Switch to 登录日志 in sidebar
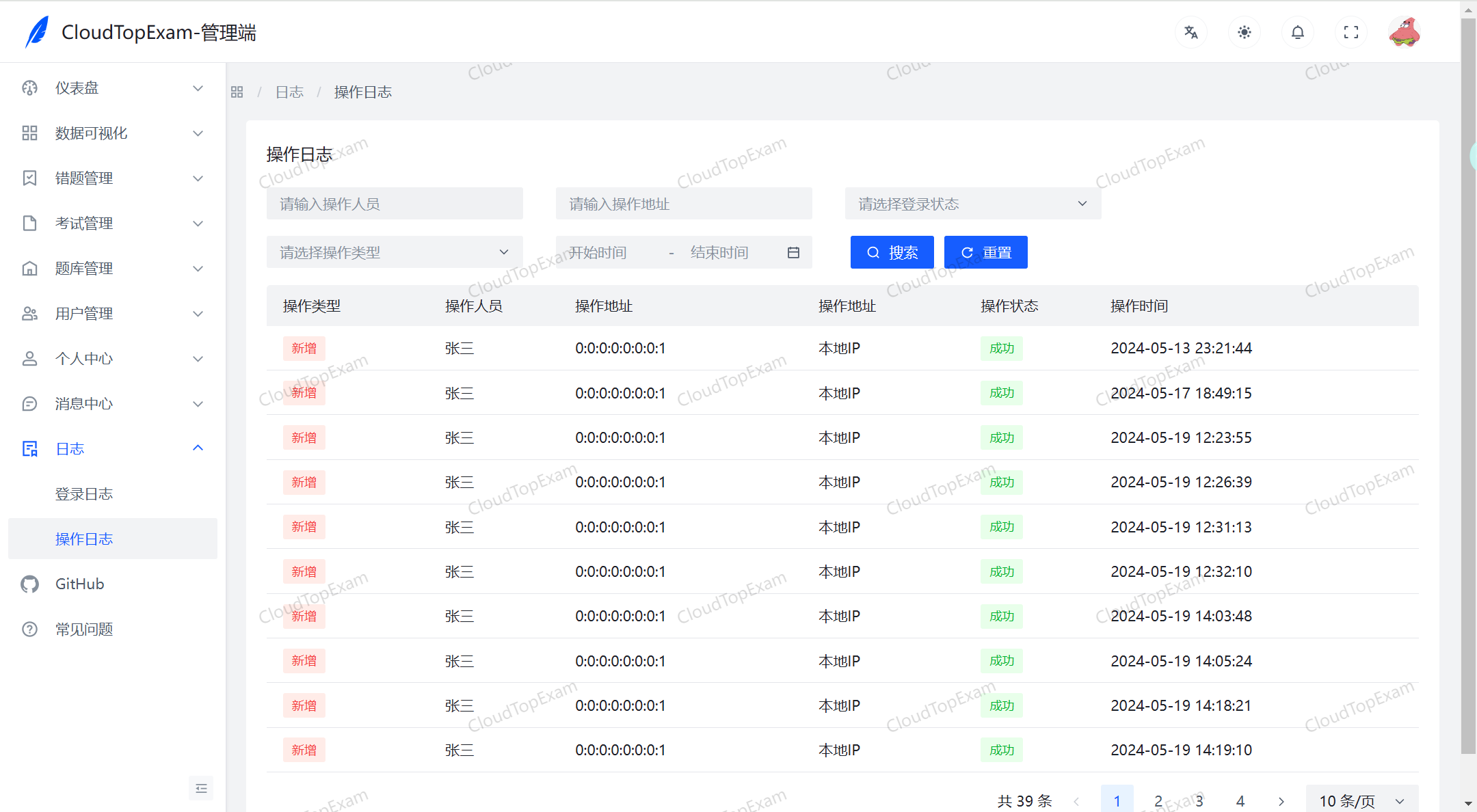The image size is (1477, 812). [84, 493]
